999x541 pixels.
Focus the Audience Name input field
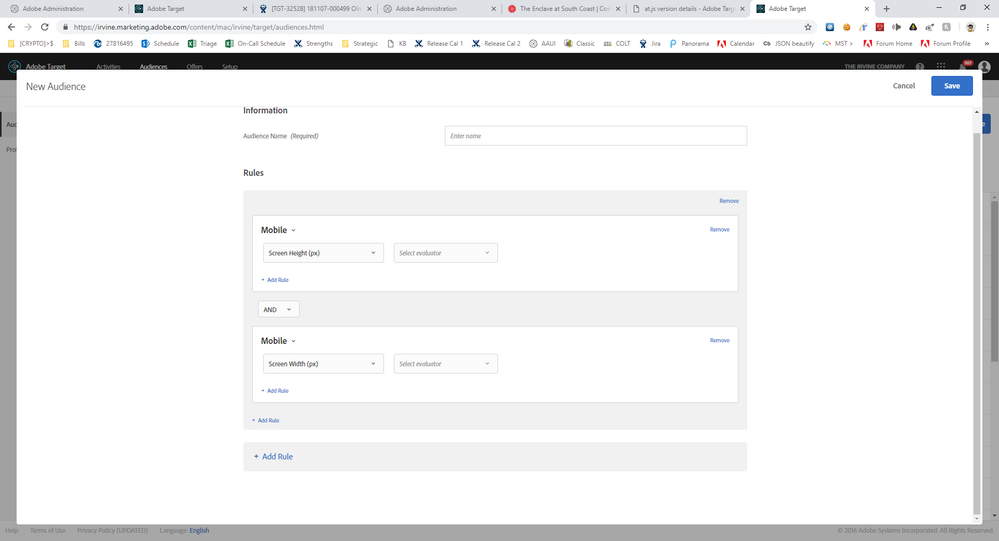point(595,136)
